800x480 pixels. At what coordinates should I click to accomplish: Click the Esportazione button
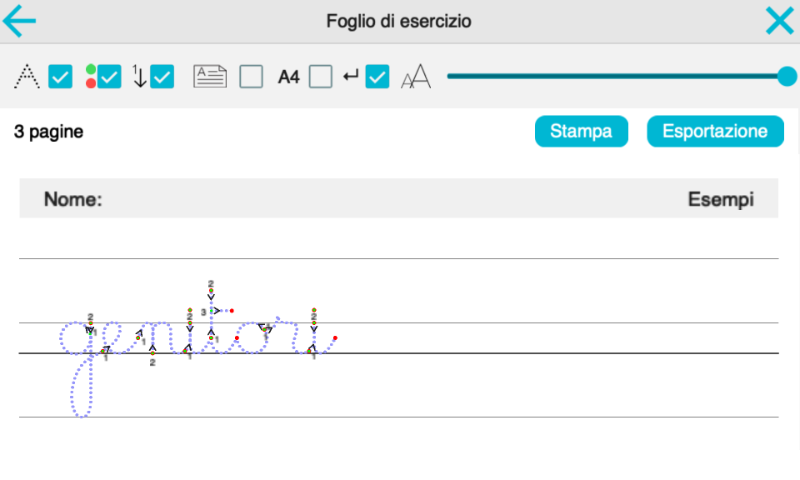click(x=715, y=131)
